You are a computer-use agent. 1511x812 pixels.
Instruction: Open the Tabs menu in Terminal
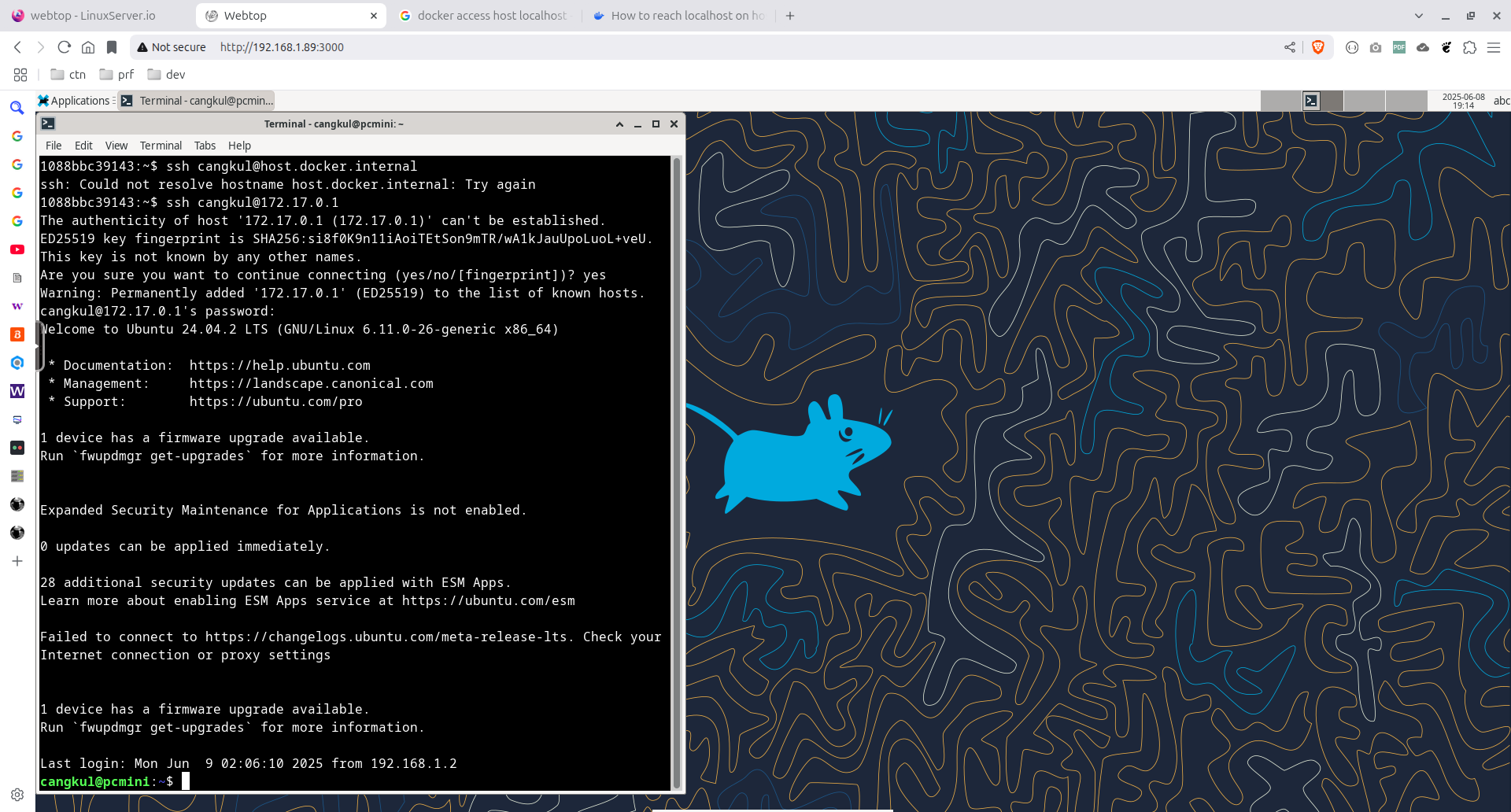click(205, 146)
